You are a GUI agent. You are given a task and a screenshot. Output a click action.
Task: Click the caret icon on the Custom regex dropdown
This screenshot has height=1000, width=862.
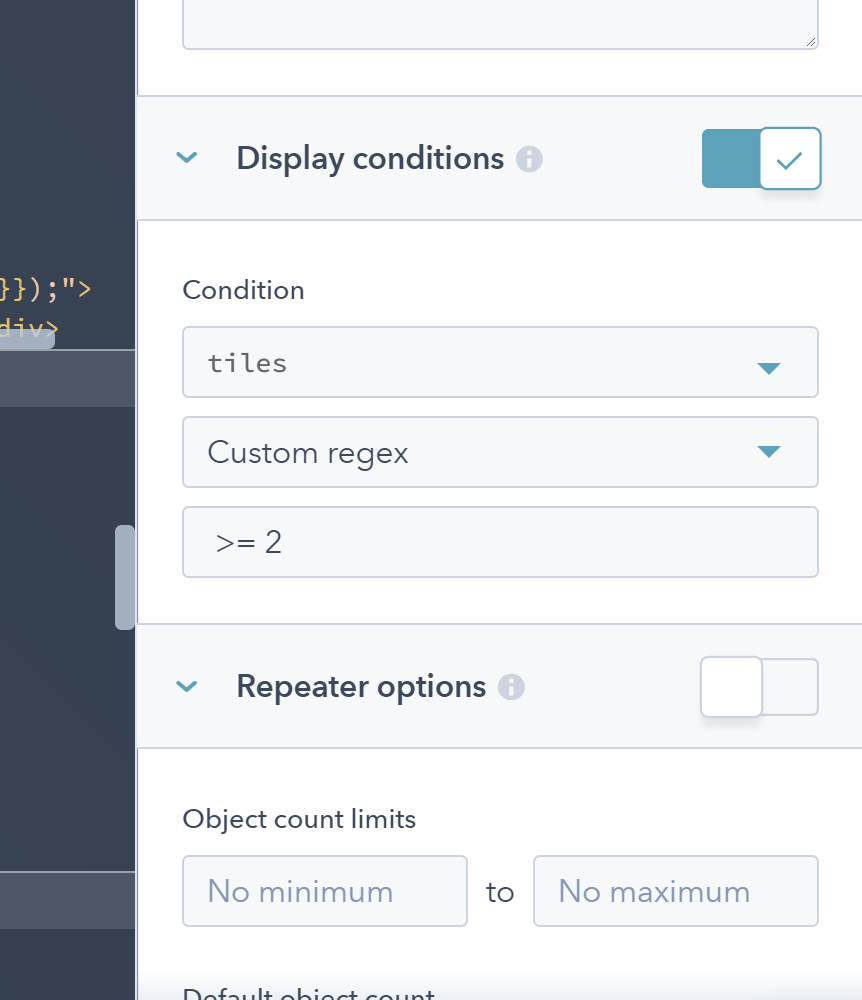pos(769,452)
